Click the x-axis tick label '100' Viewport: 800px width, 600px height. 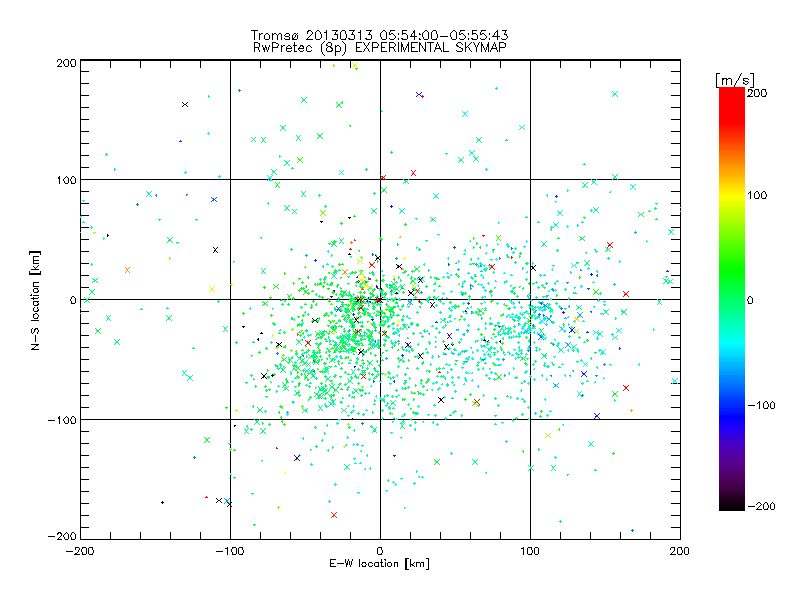[x=530, y=551]
